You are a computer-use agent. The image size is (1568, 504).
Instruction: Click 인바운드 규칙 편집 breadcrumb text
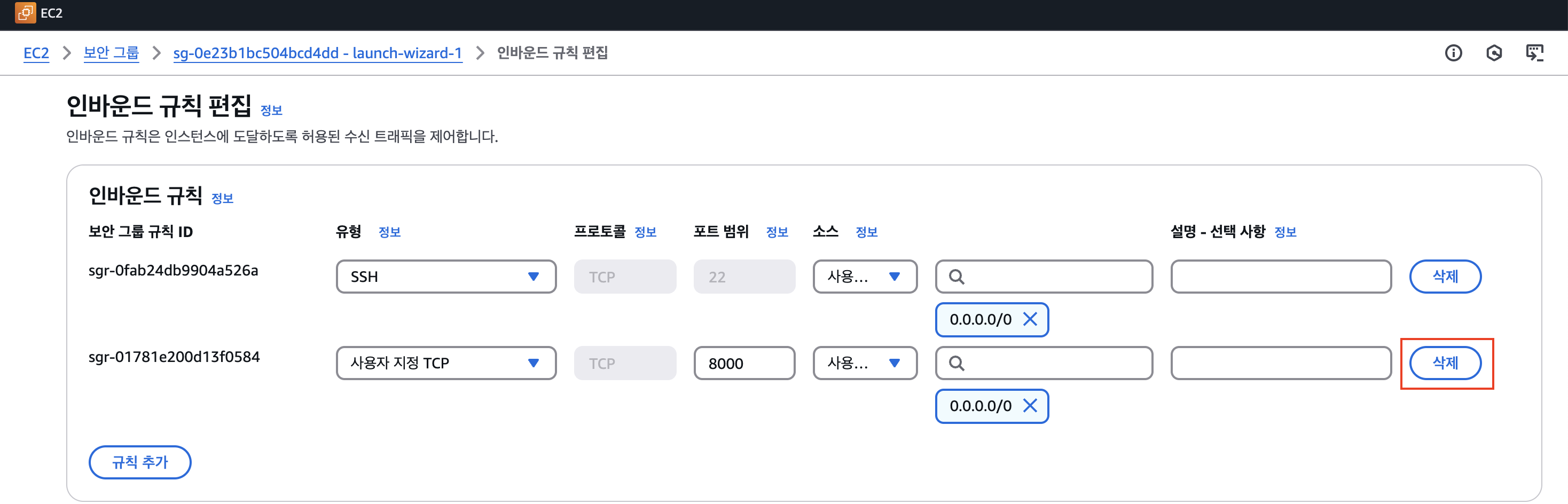tap(552, 53)
